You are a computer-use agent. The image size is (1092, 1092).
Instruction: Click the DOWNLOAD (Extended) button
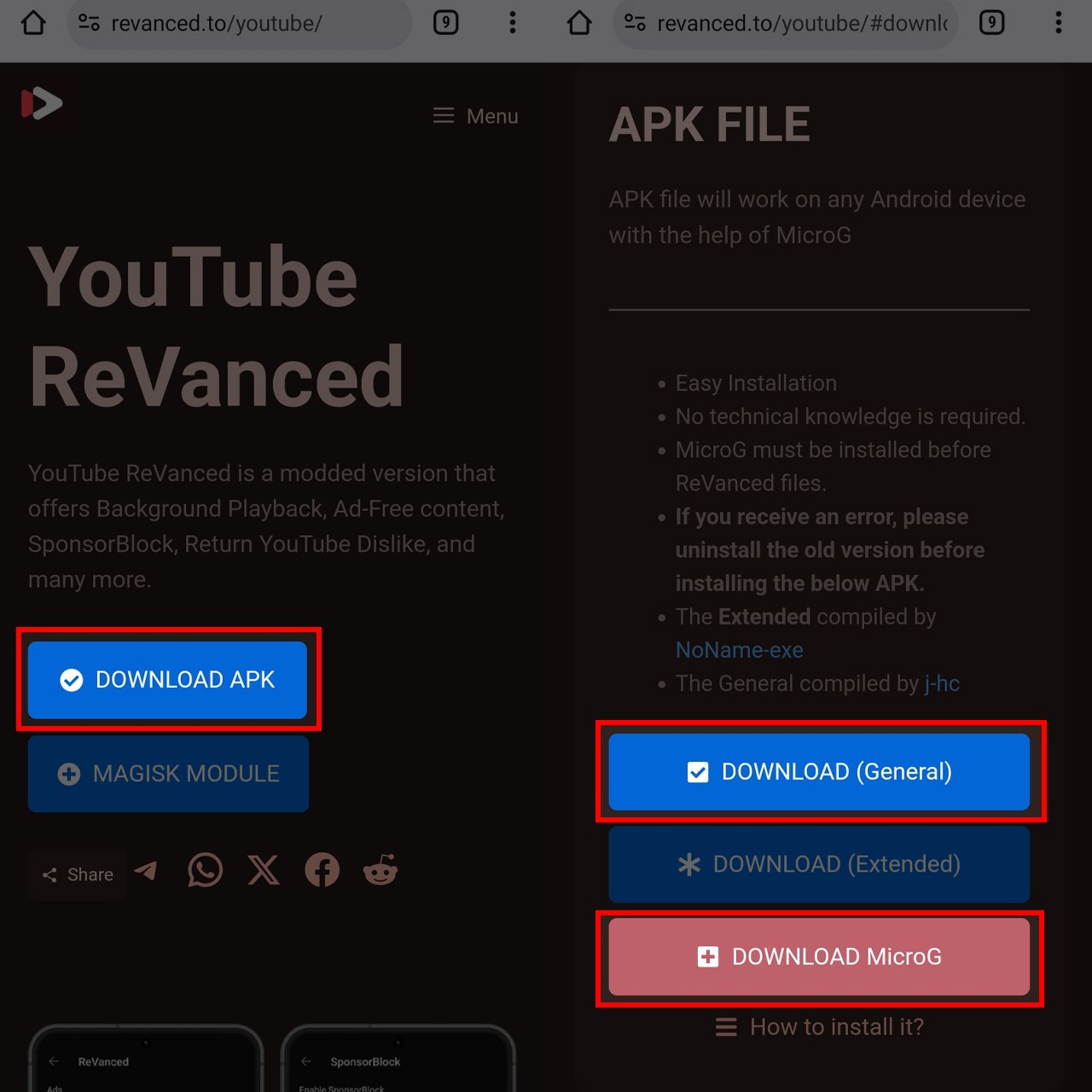pos(819,864)
